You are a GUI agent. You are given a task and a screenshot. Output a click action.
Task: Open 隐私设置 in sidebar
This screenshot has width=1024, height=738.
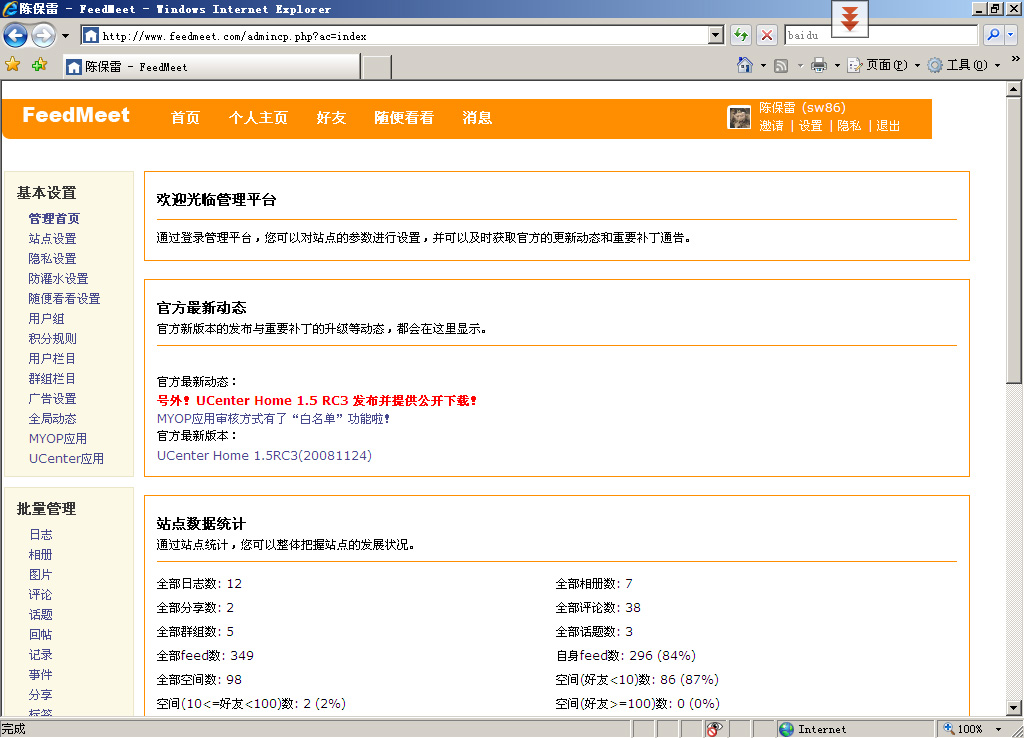point(52,259)
